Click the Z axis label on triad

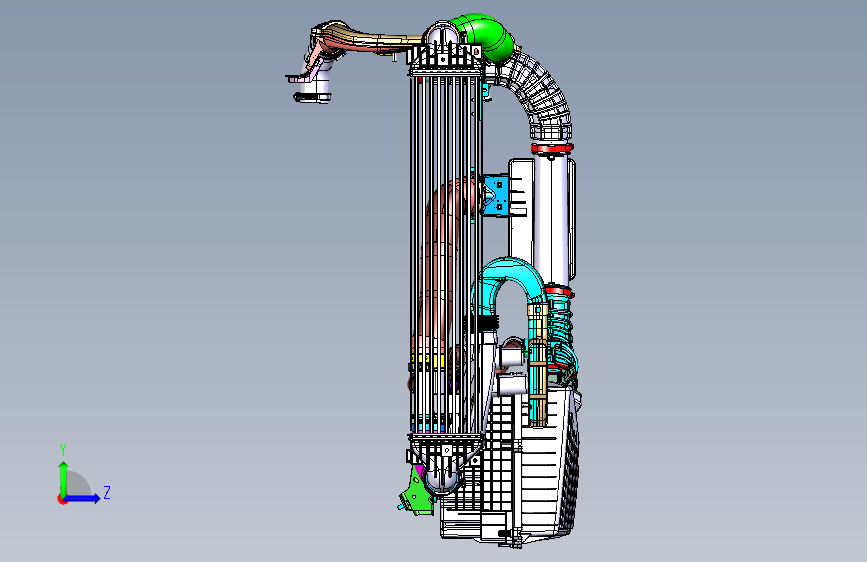[107, 492]
